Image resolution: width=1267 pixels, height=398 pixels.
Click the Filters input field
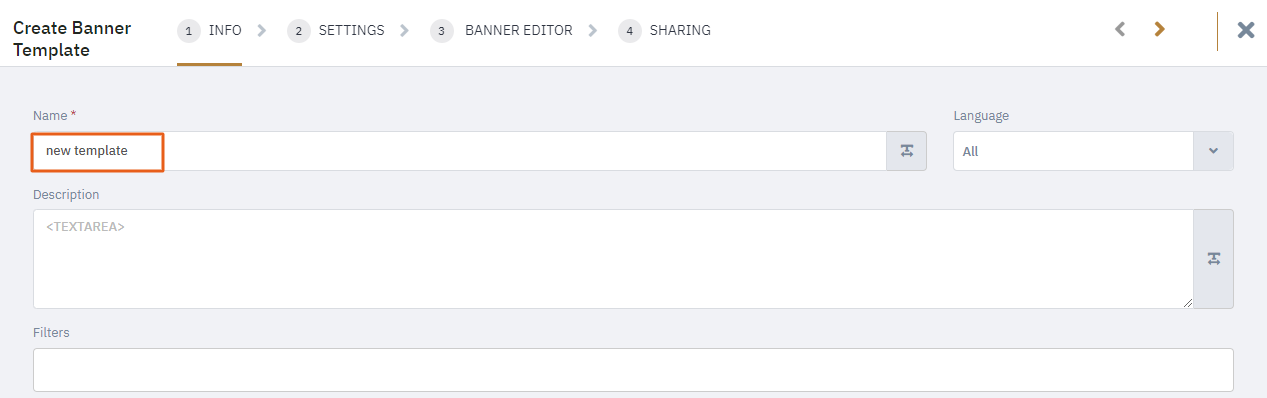point(633,370)
